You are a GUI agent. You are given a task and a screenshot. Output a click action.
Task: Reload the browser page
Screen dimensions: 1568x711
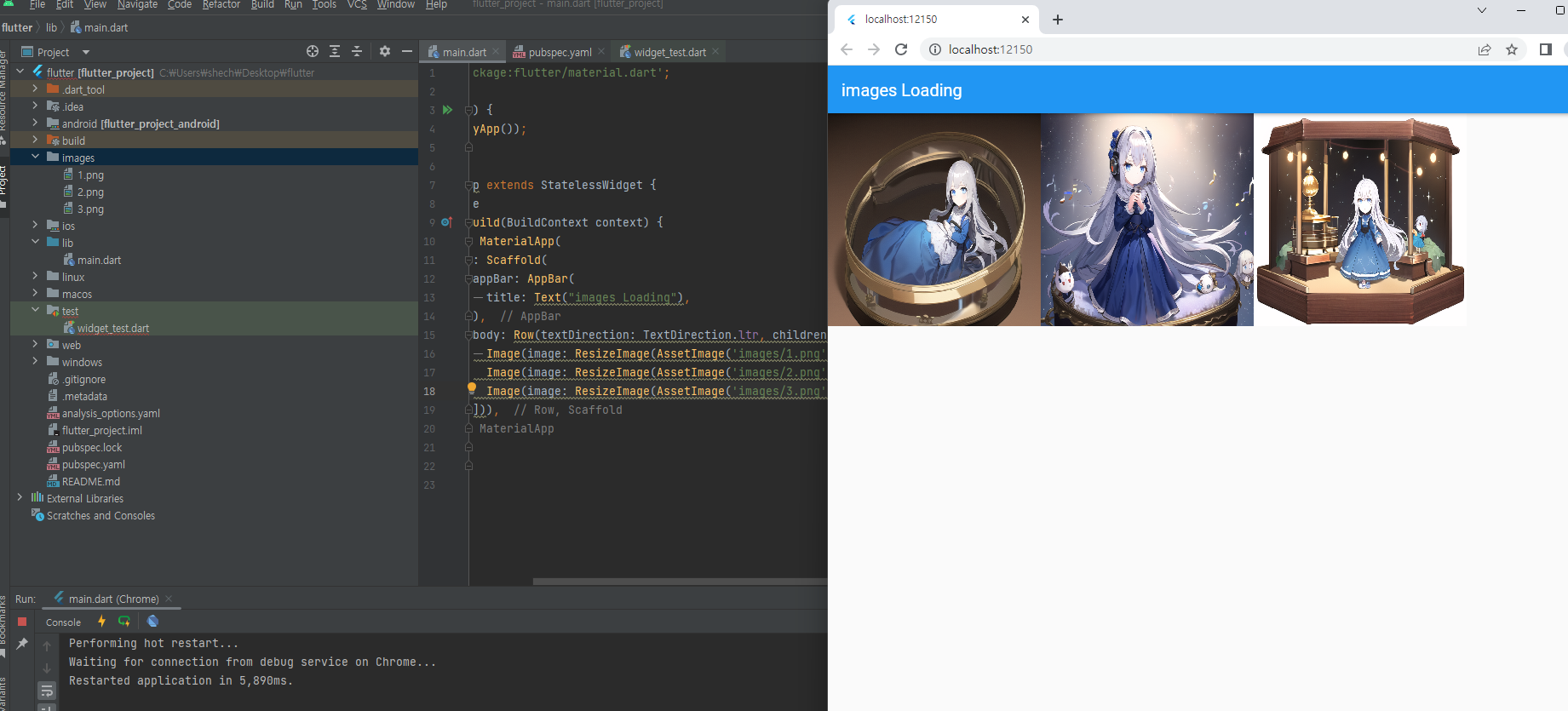pyautogui.click(x=901, y=49)
